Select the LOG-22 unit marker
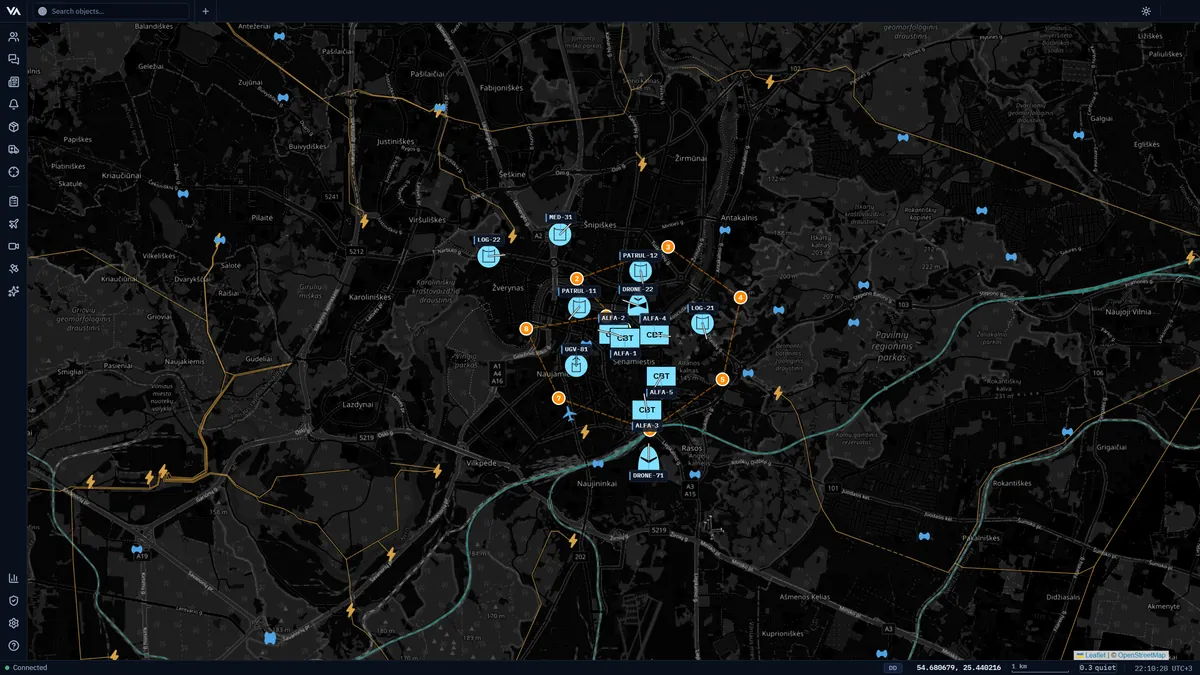Image resolution: width=1200 pixels, height=675 pixels. pyautogui.click(x=488, y=256)
